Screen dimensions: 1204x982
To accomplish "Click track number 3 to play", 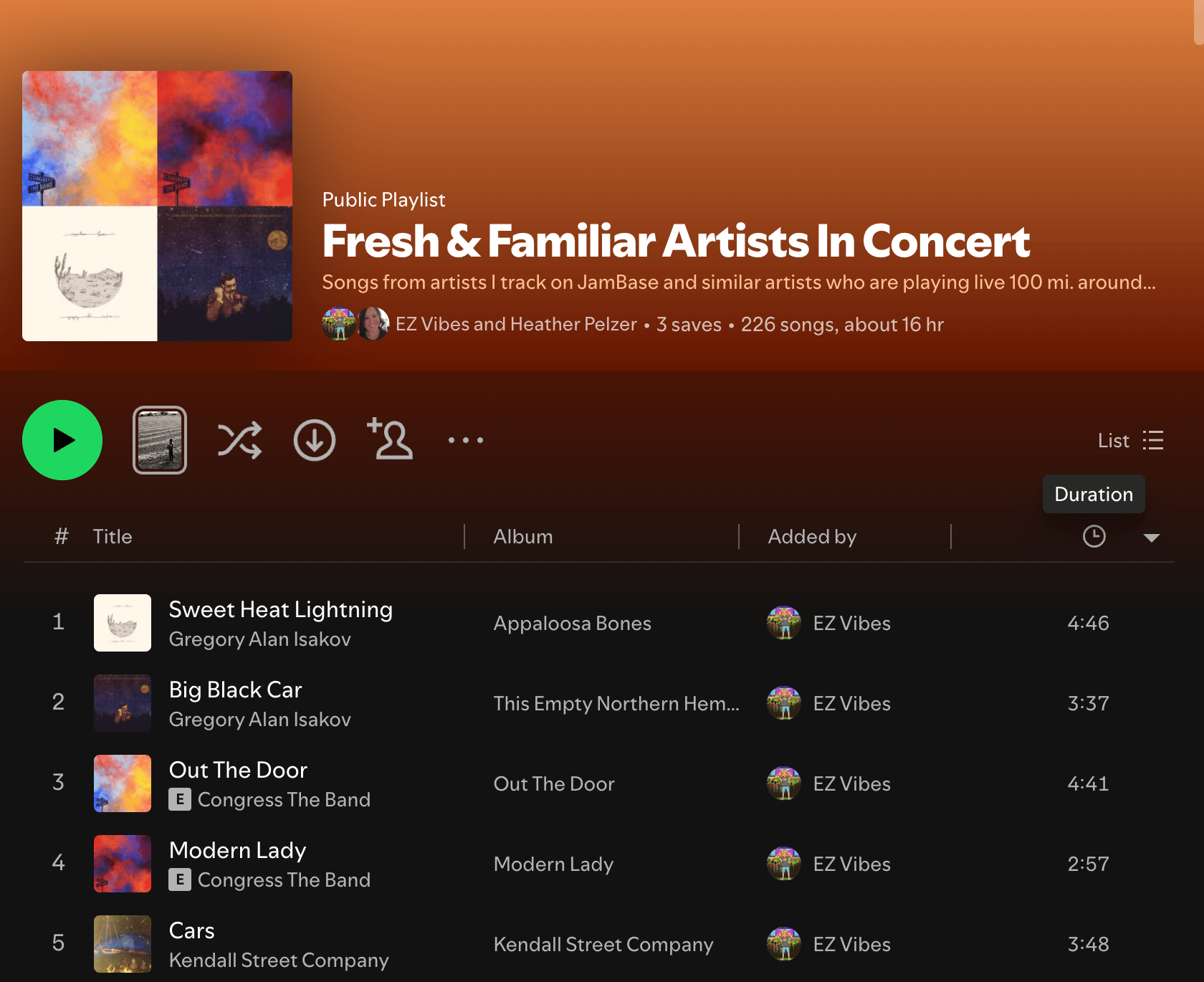I will (59, 782).
